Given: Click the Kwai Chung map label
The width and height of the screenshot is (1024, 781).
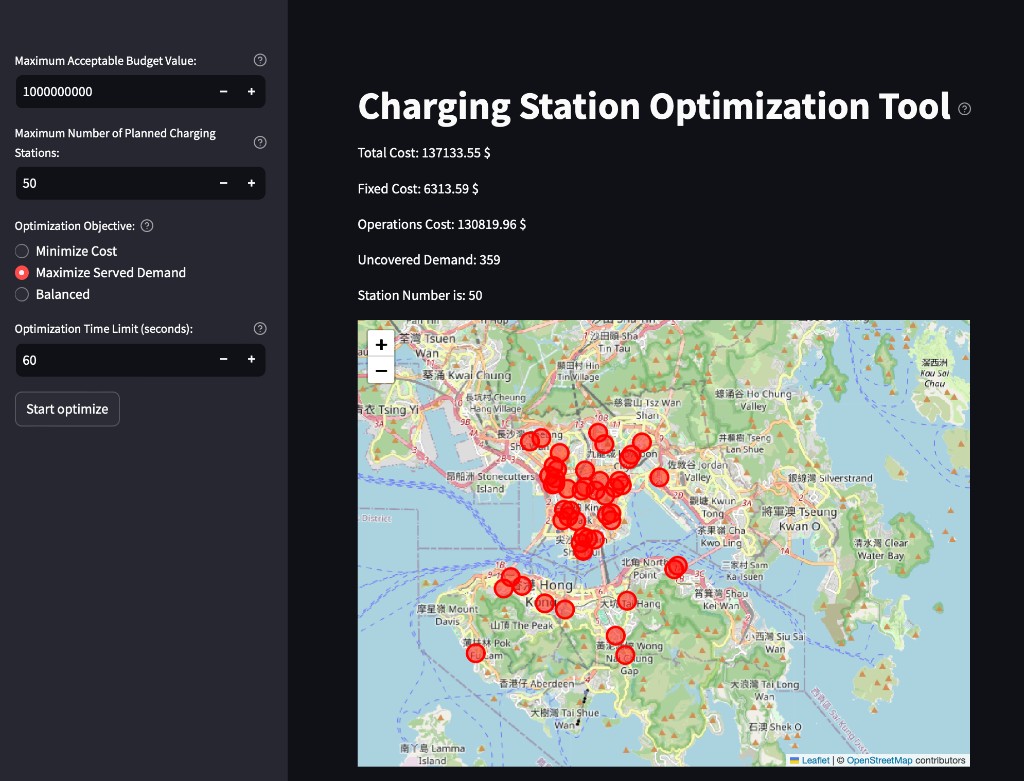Looking at the screenshot, I should coord(466,375).
